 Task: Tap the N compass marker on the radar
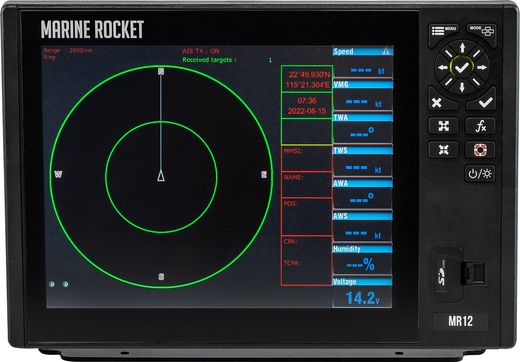click(161, 71)
